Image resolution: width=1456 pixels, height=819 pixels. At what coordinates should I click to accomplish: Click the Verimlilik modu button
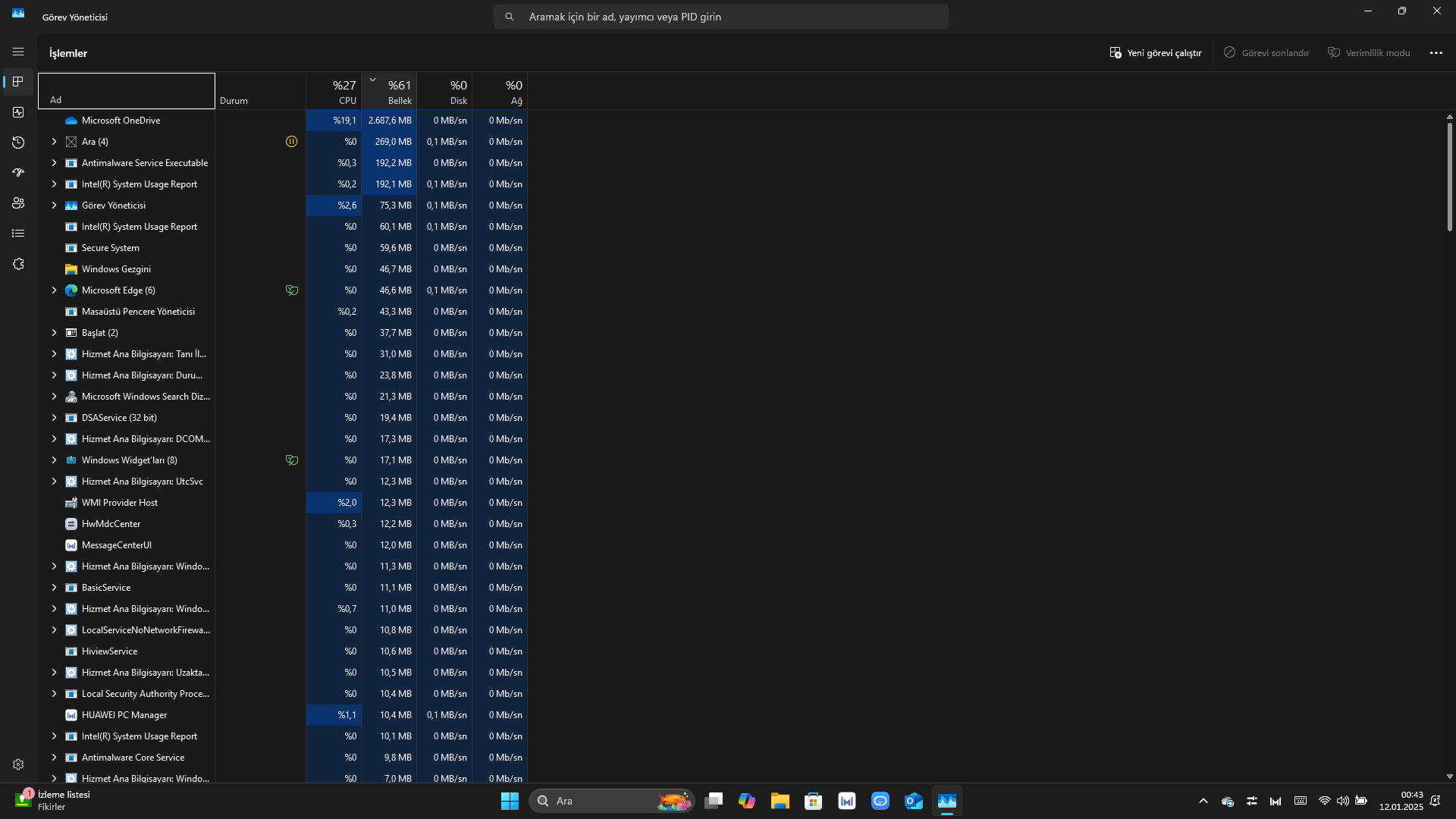coord(1369,53)
